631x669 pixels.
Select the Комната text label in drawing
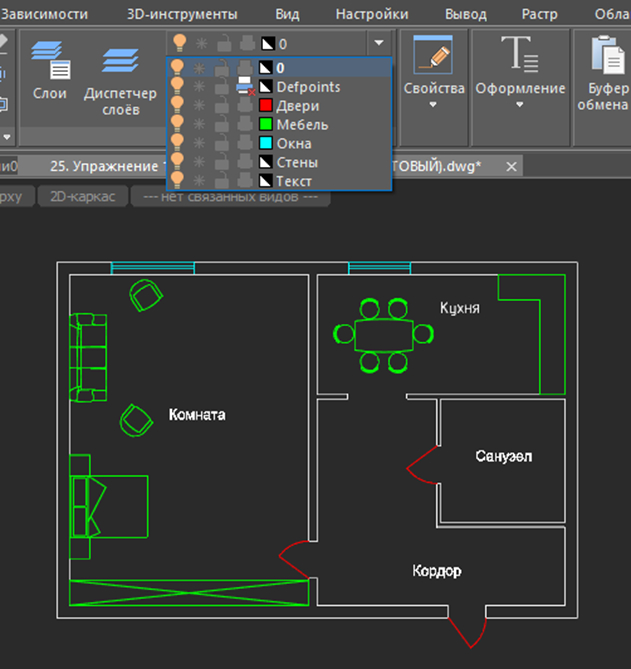click(x=197, y=414)
